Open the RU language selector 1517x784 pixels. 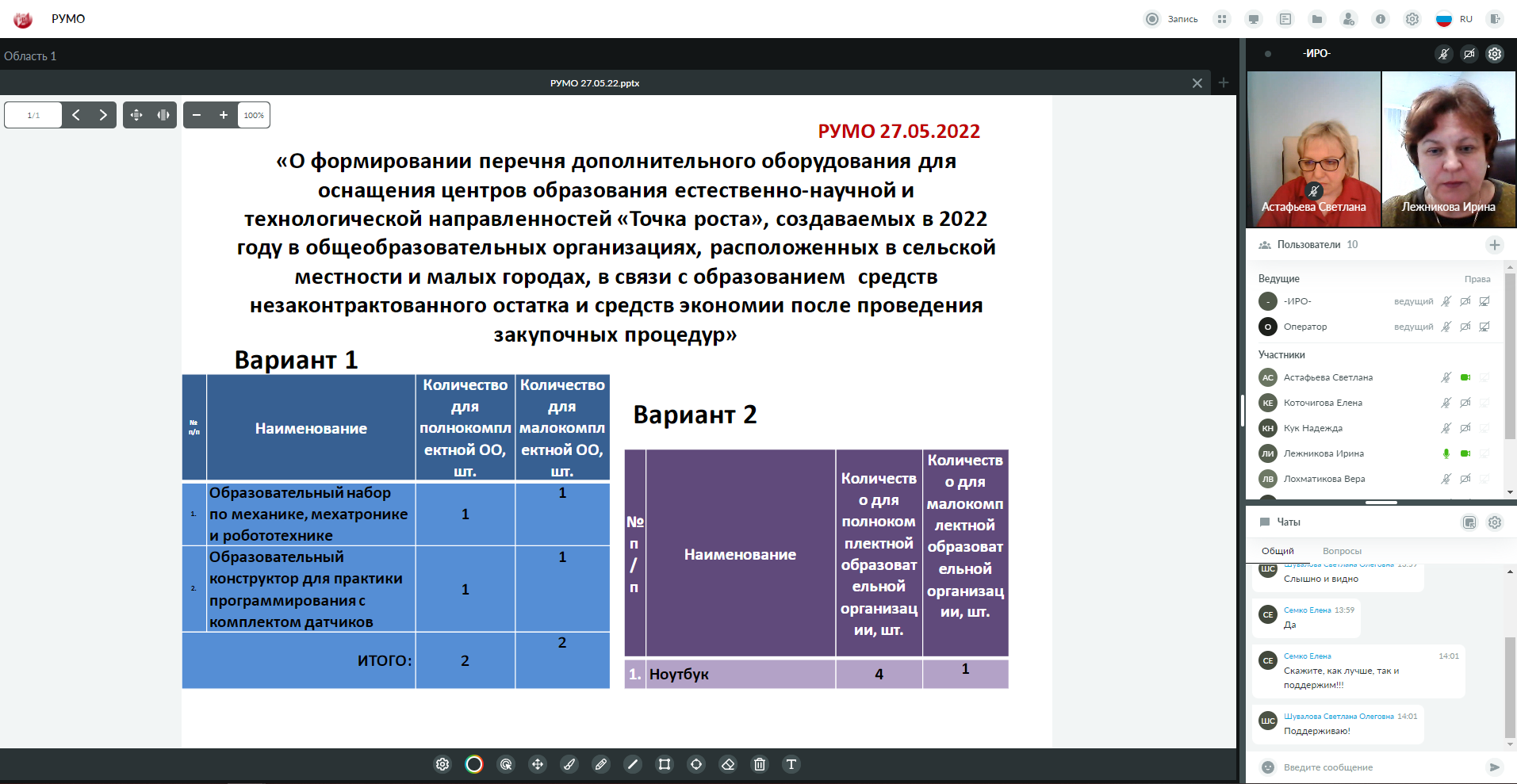tap(1454, 19)
